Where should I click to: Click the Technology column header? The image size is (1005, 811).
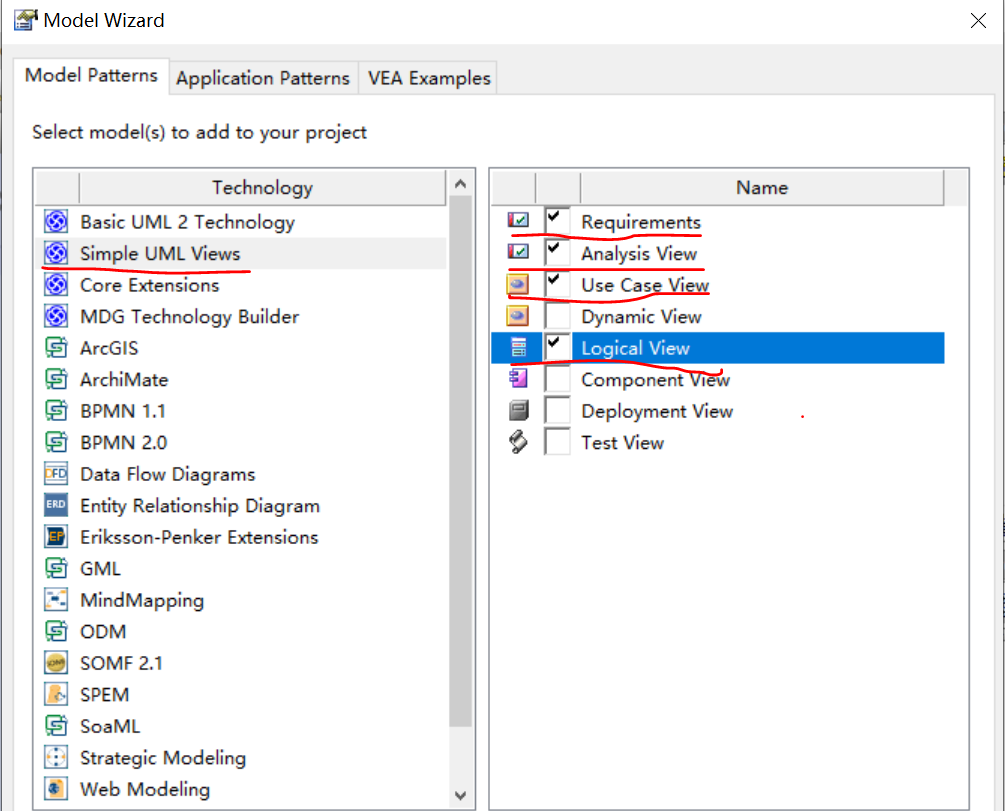click(x=262, y=187)
